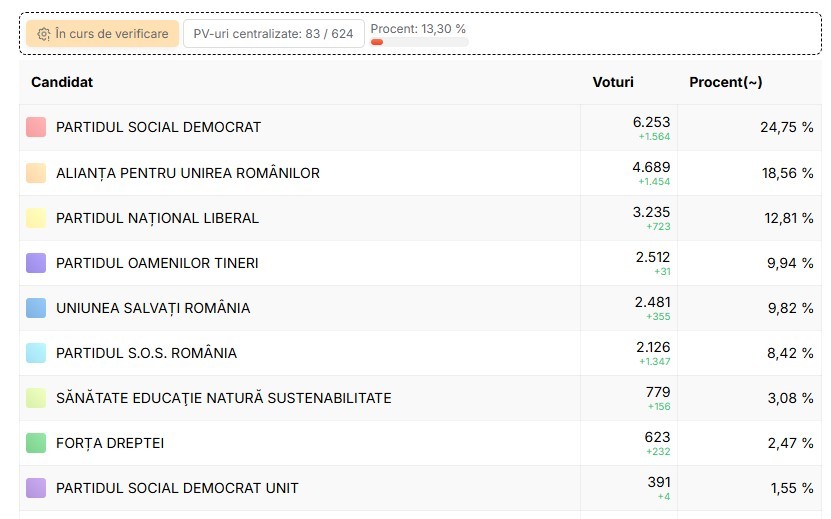Click the 'Procent(~)' column header

coord(726,82)
